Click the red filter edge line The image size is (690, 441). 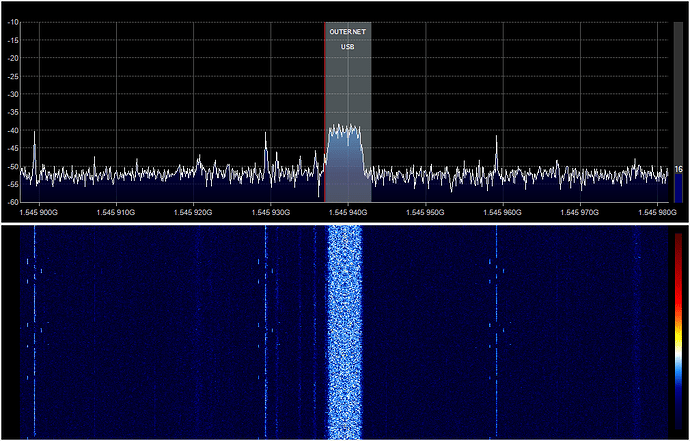(325, 112)
